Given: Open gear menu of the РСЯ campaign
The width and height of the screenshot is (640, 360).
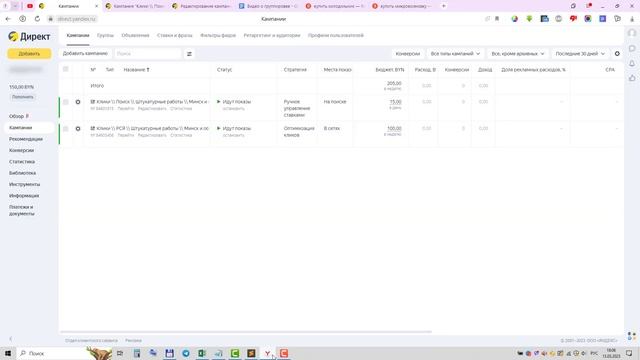Looking at the screenshot, I should [78, 129].
